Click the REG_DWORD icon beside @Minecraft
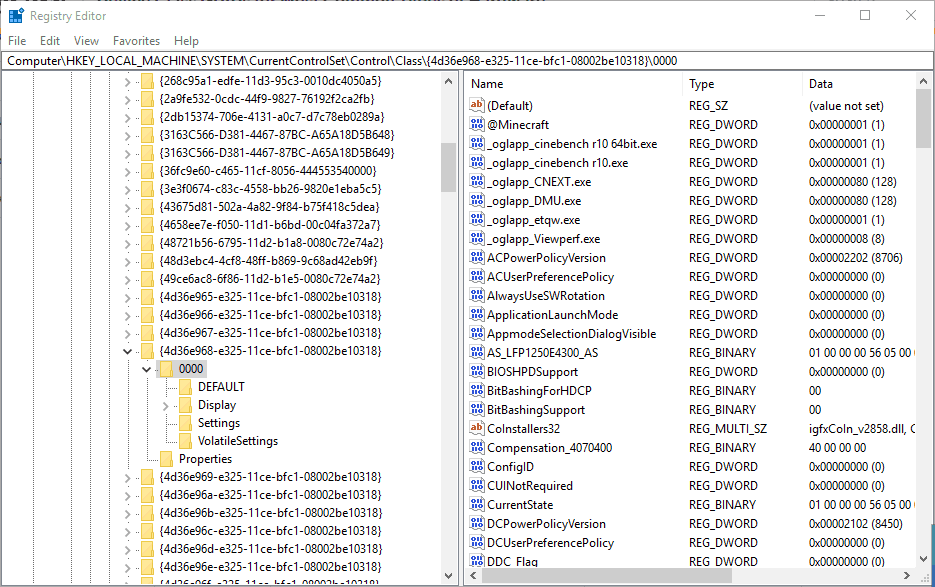935x587 pixels. (x=478, y=124)
